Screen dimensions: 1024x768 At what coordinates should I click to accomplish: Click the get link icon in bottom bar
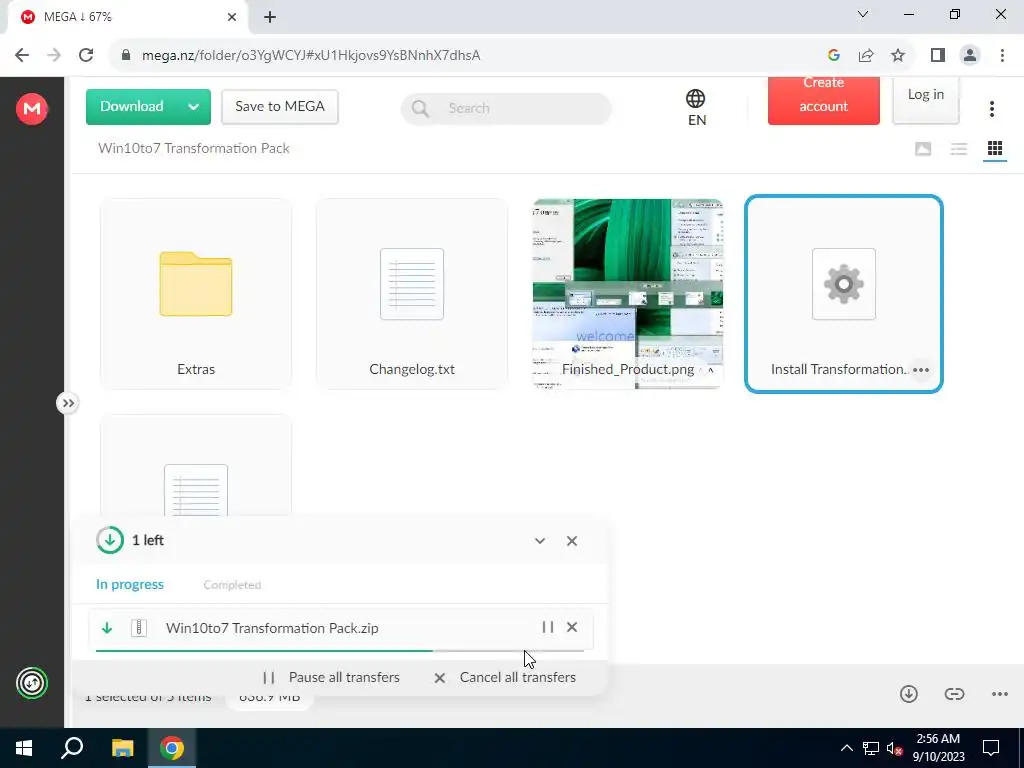pos(954,694)
